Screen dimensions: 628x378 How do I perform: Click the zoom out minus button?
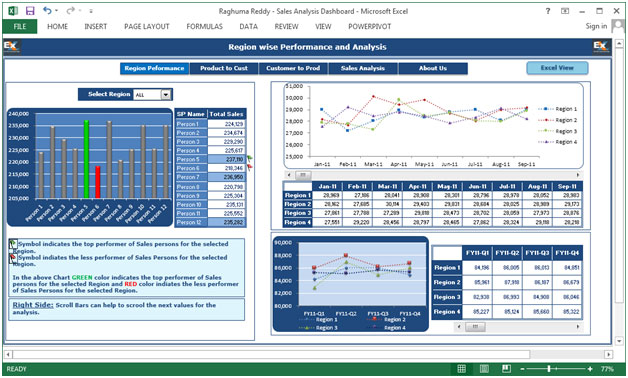(x=522, y=369)
